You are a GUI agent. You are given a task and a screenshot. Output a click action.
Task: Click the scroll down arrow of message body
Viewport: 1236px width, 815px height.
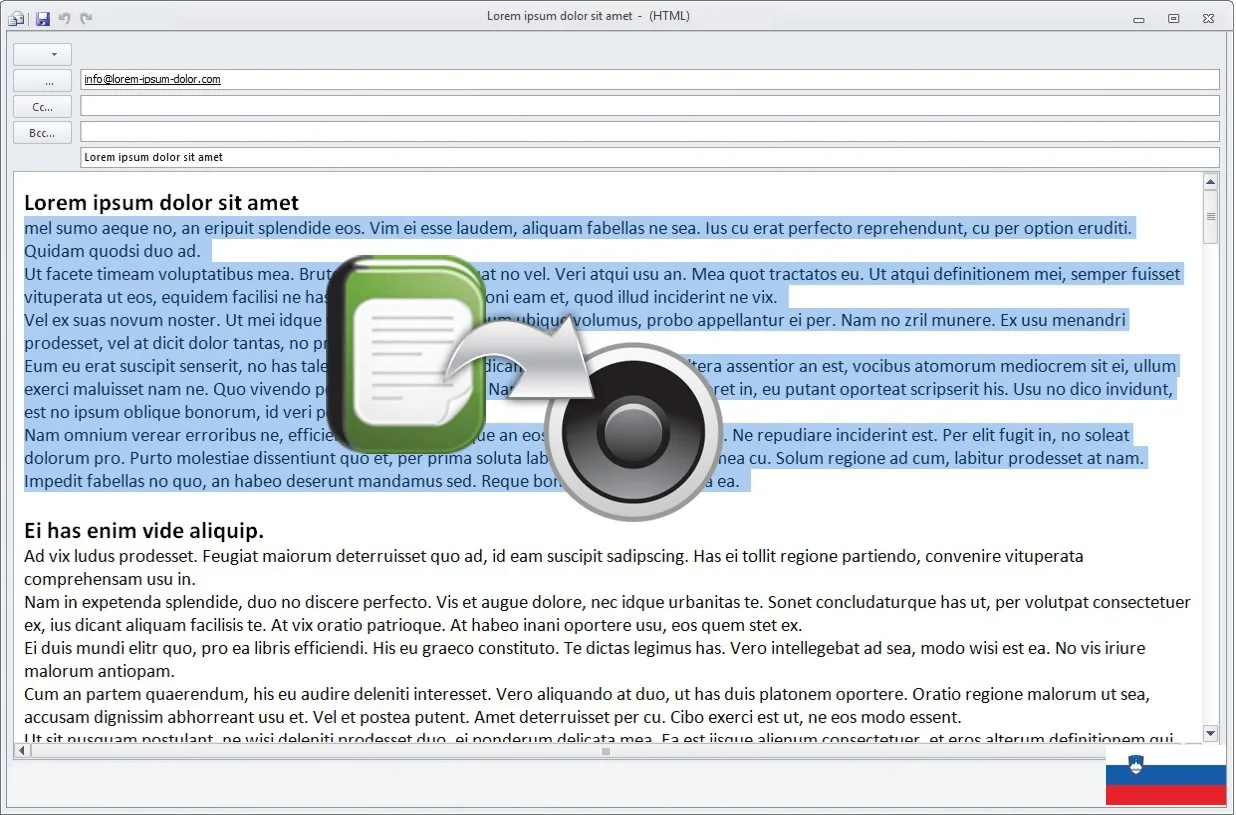pyautogui.click(x=1210, y=733)
